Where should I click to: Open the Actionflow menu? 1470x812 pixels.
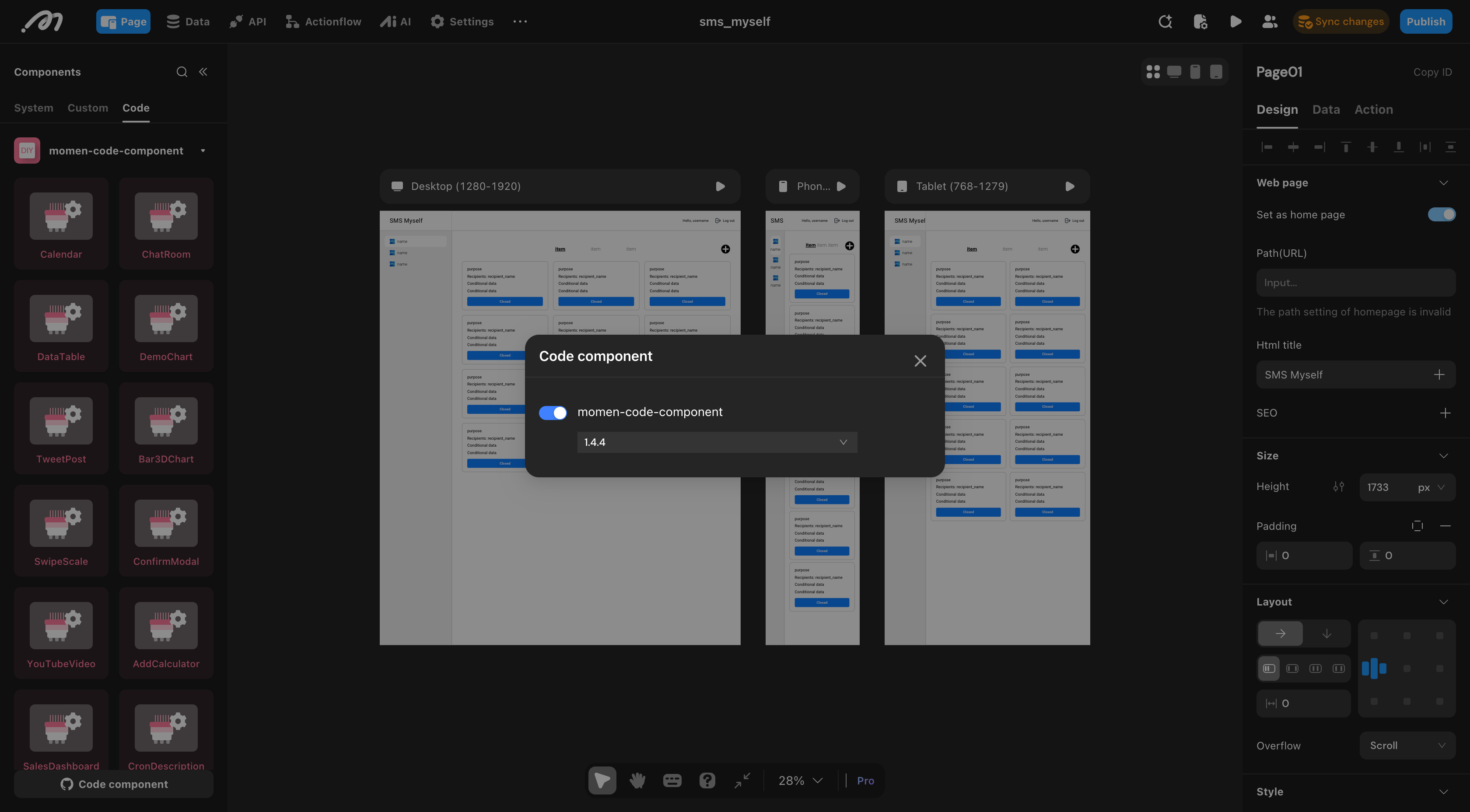pos(324,22)
